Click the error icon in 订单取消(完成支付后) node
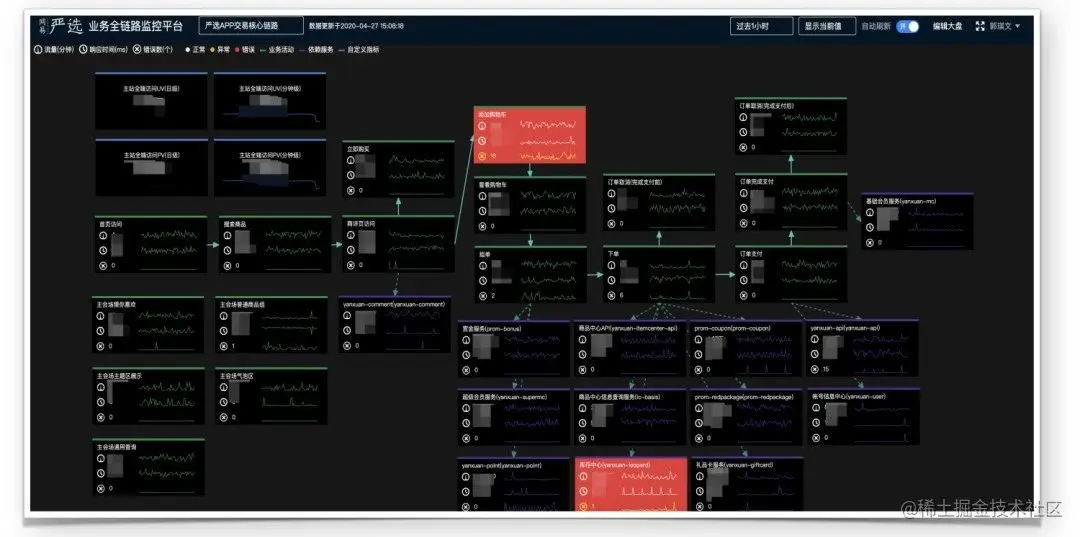Screen dimensions: 1080x537 click(742, 147)
